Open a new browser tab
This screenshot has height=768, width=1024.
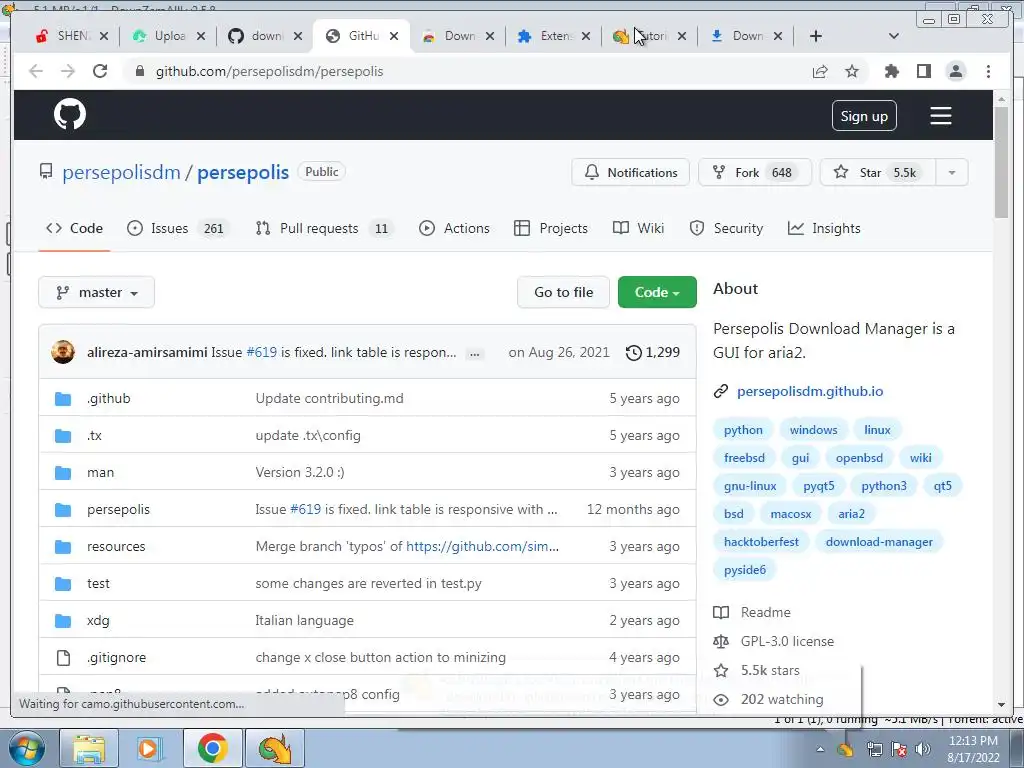point(816,36)
